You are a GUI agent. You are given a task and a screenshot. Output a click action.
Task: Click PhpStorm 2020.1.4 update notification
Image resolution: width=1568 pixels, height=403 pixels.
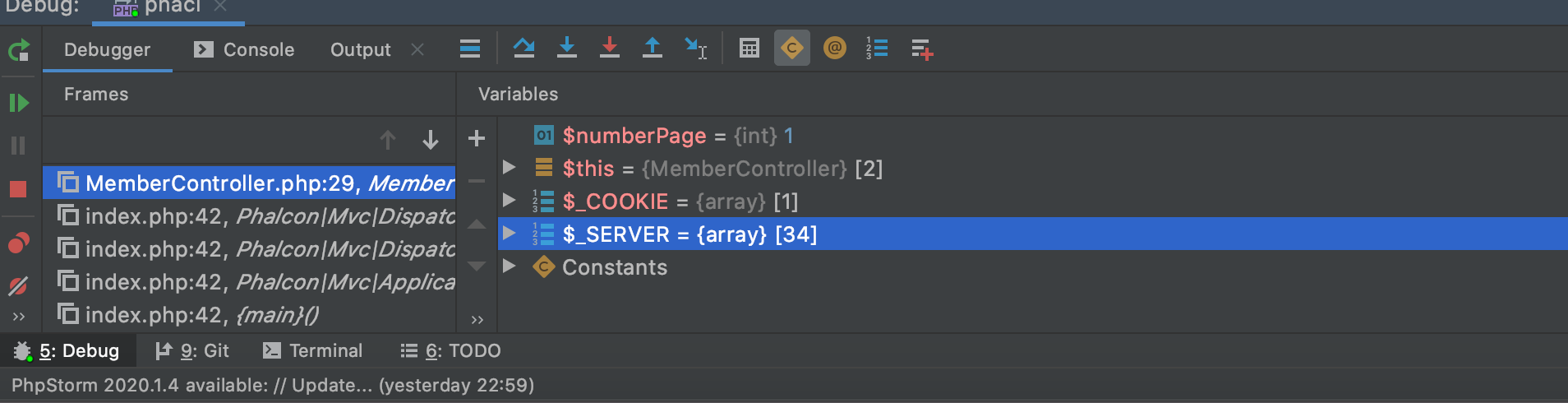click(x=273, y=385)
